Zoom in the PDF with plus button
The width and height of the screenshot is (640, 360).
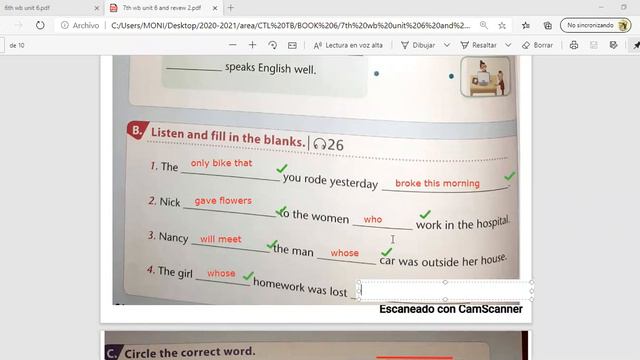[252, 45]
